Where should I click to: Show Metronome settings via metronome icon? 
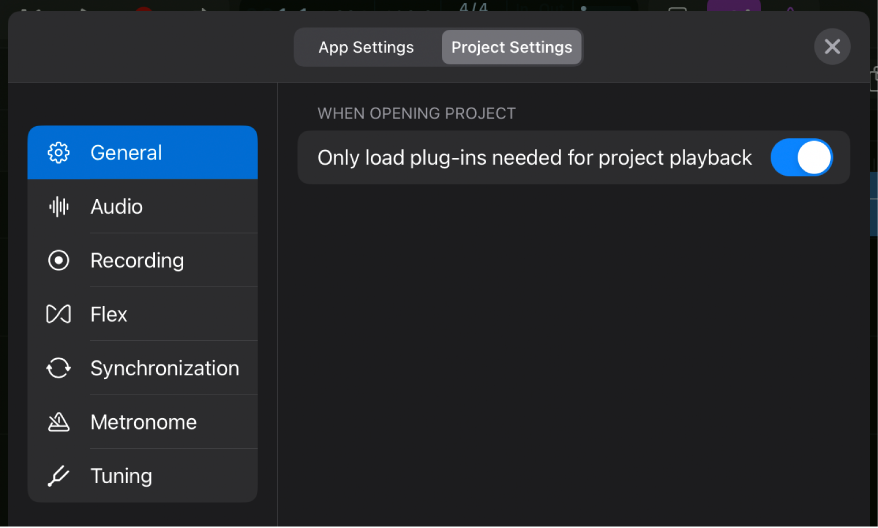click(x=58, y=422)
